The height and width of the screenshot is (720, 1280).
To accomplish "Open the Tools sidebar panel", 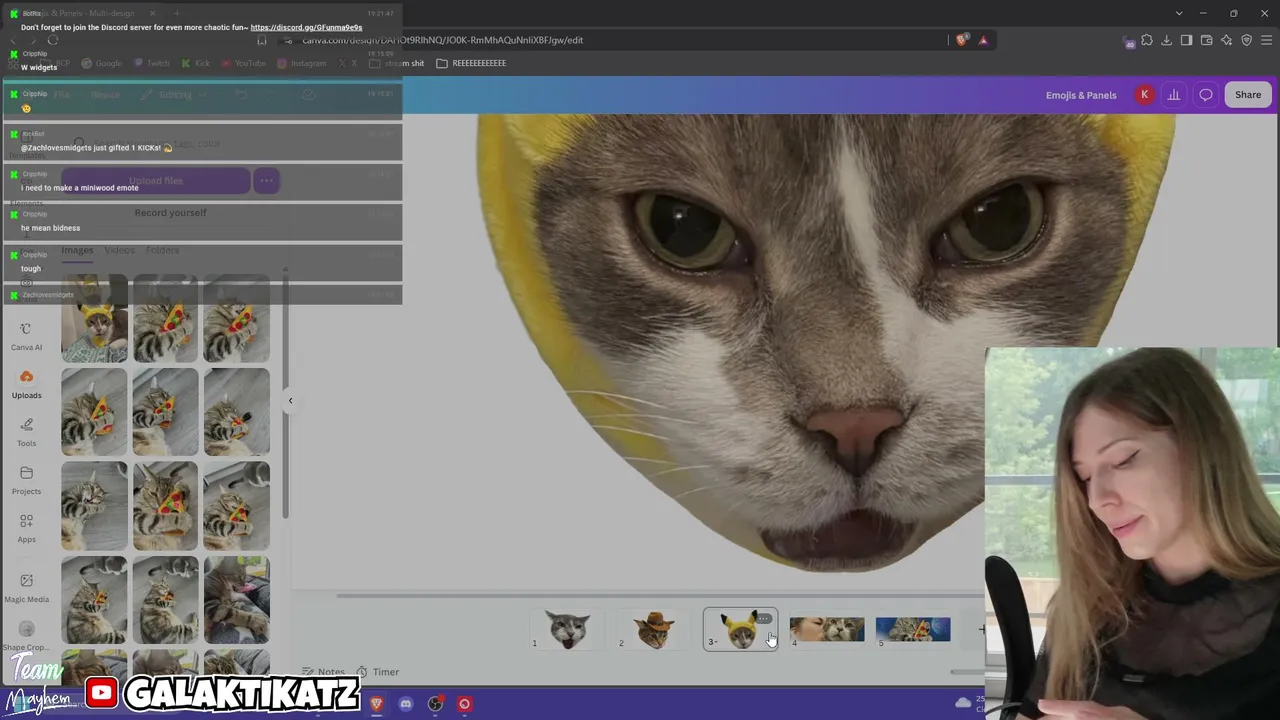I will pos(26,432).
